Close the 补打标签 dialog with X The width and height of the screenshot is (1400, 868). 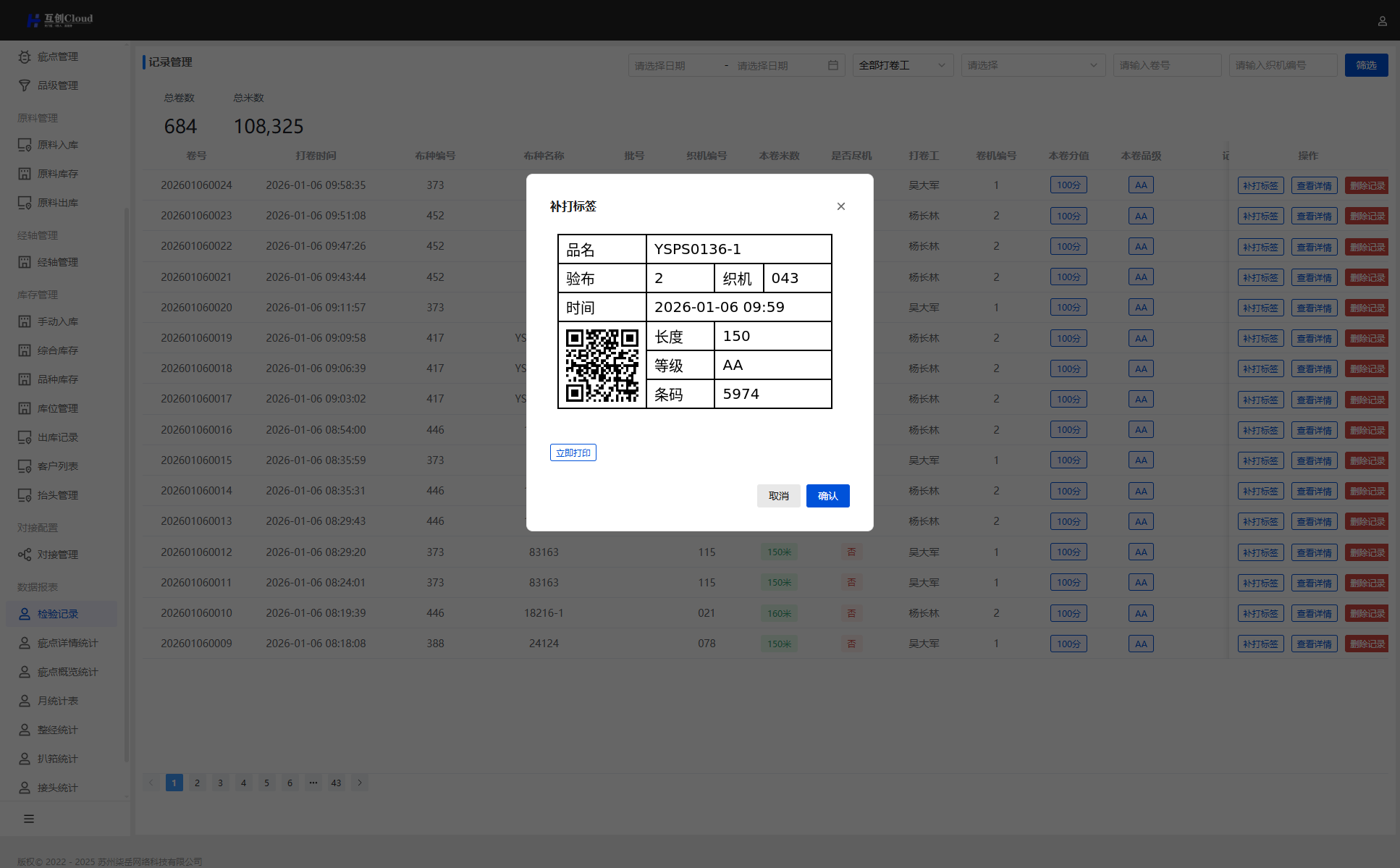click(840, 206)
